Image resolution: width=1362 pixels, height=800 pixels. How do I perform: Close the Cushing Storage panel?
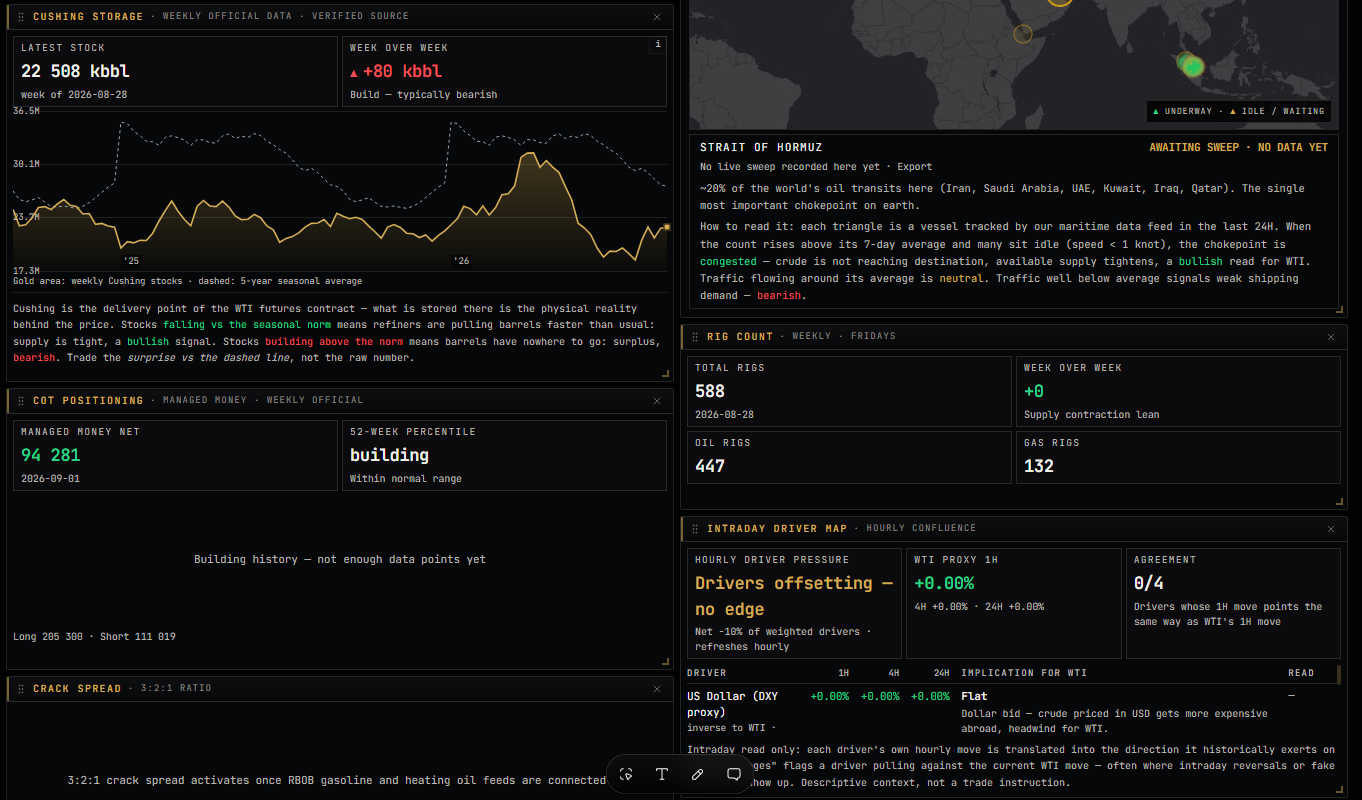tap(657, 17)
